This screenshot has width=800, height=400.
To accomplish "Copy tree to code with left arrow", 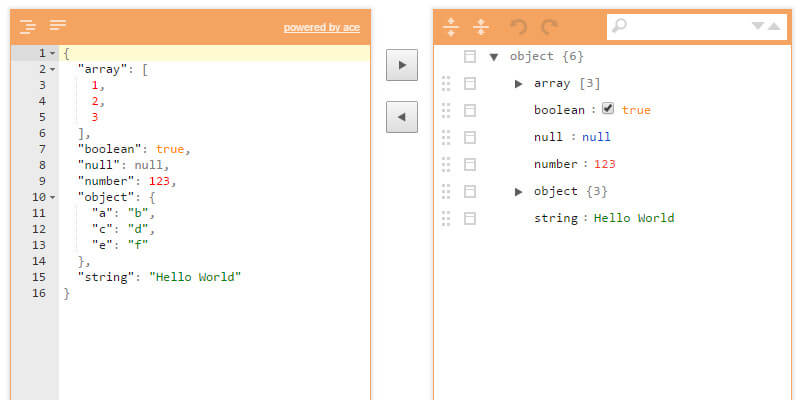I will coord(401,117).
